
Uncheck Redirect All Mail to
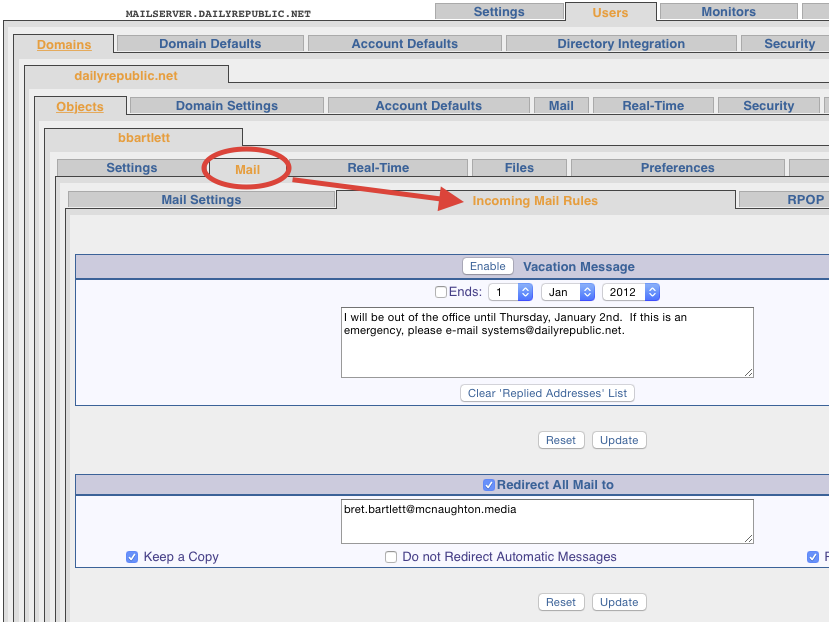pyautogui.click(x=489, y=485)
